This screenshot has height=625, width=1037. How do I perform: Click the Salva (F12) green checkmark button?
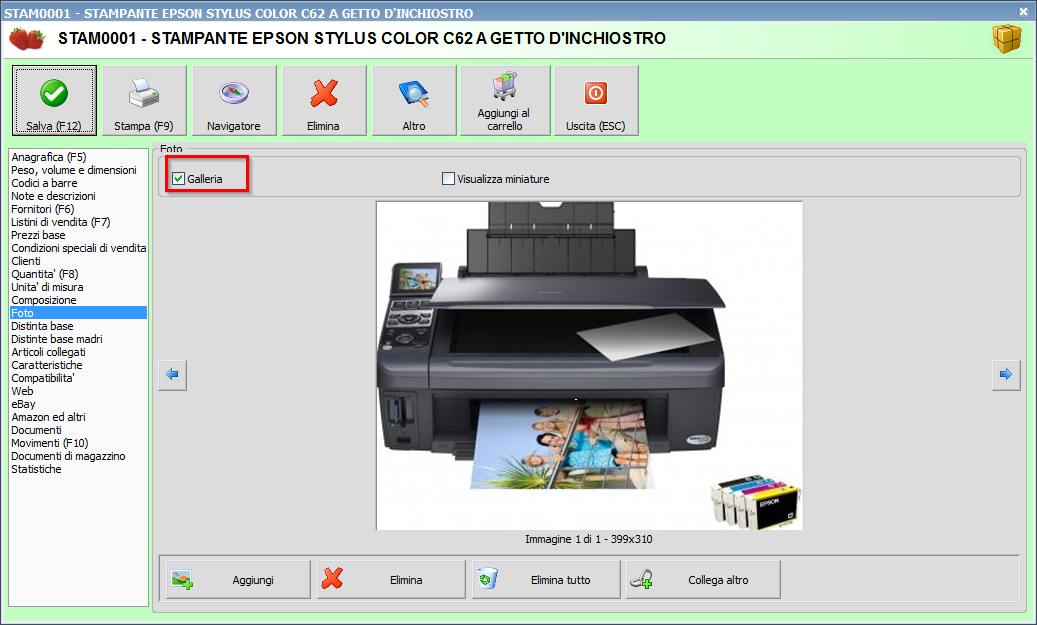54,101
